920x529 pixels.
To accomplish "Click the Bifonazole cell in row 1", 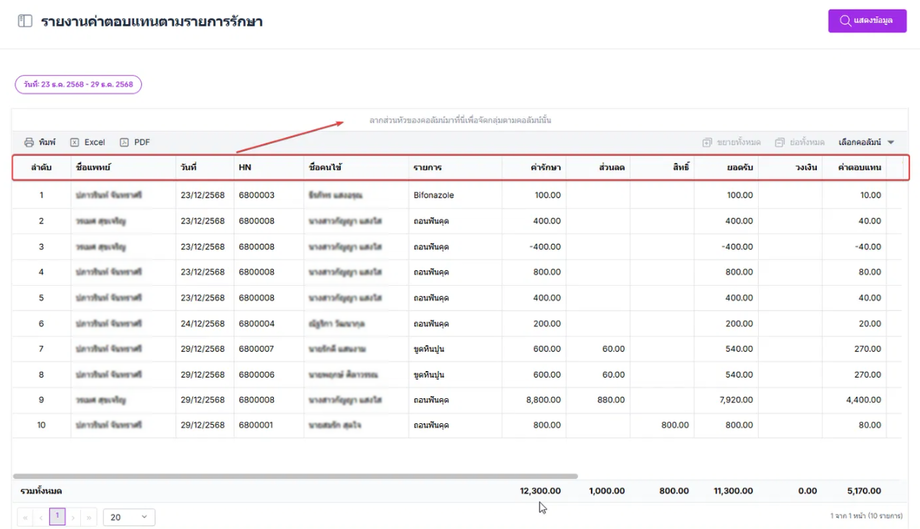I will (x=433, y=195).
